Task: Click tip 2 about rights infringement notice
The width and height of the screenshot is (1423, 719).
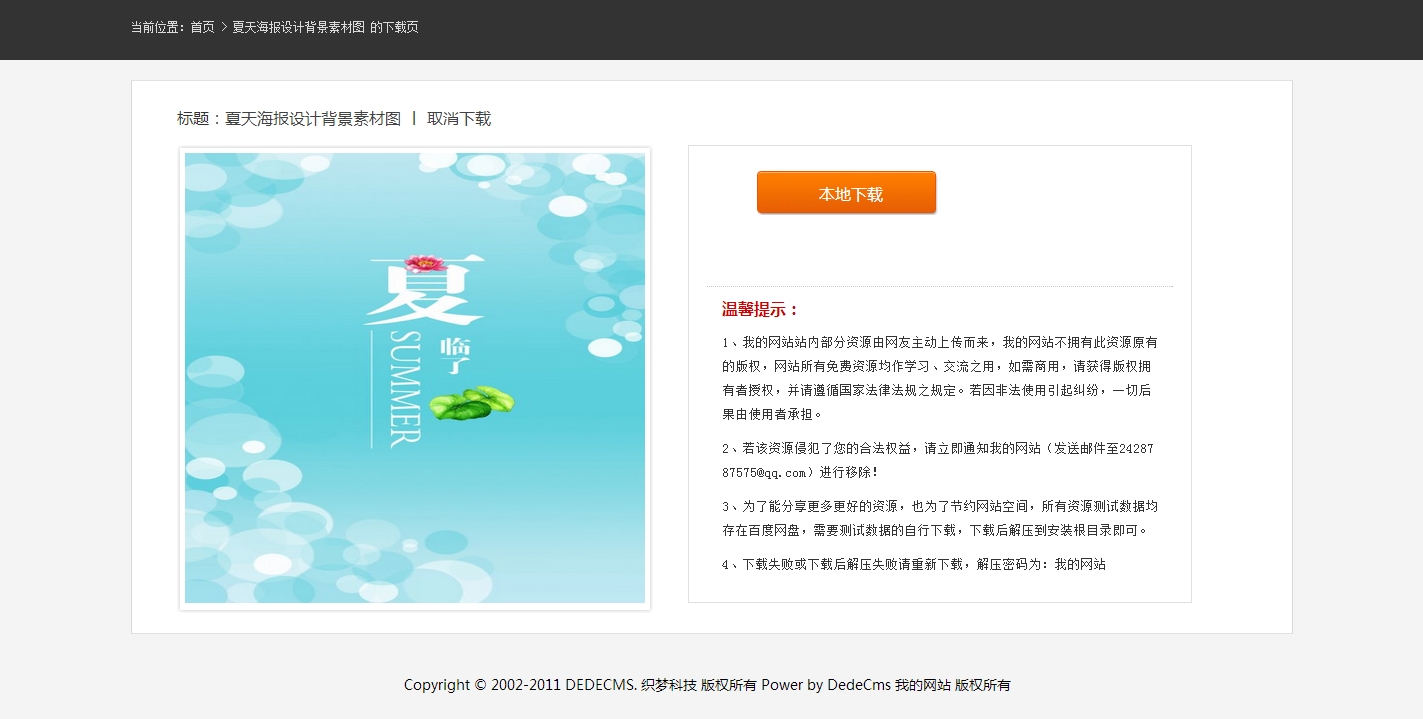Action: pyautogui.click(x=937, y=460)
